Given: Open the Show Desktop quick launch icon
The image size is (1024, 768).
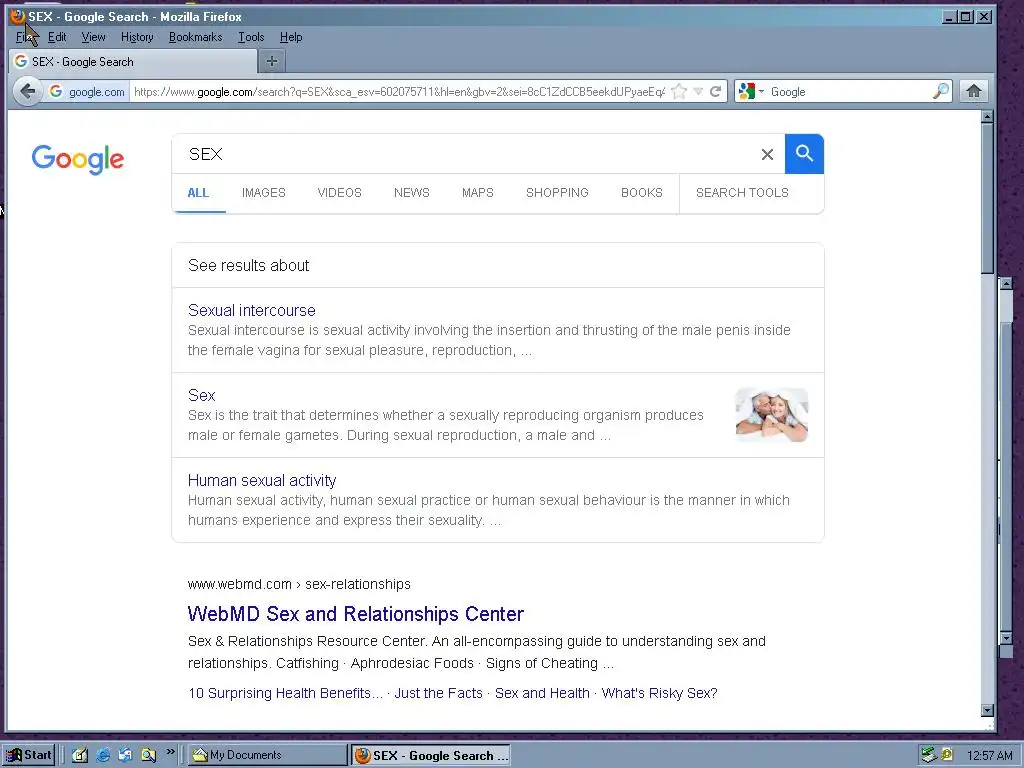Looking at the screenshot, I should 80,755.
